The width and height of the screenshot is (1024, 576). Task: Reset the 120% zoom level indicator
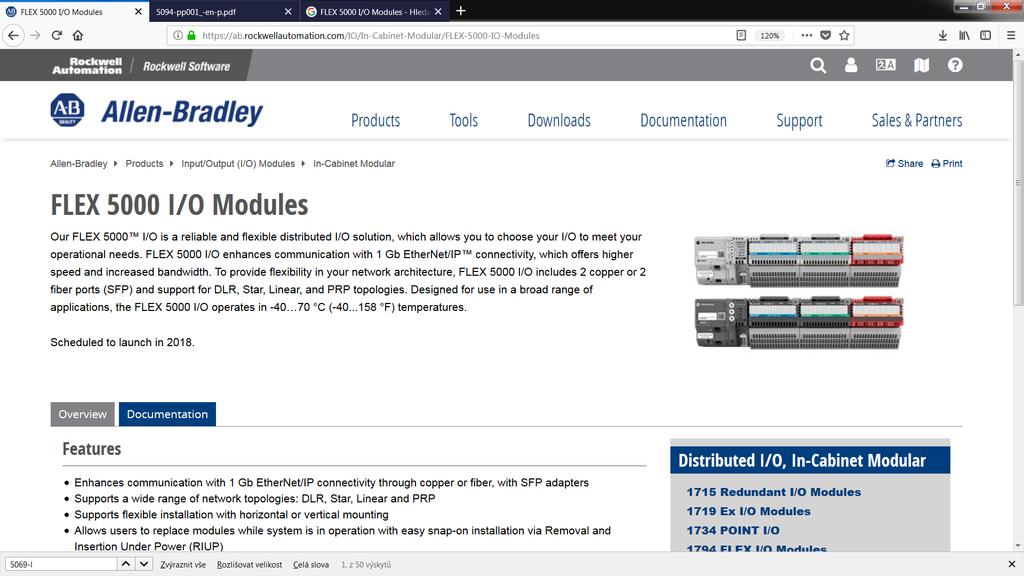[769, 35]
